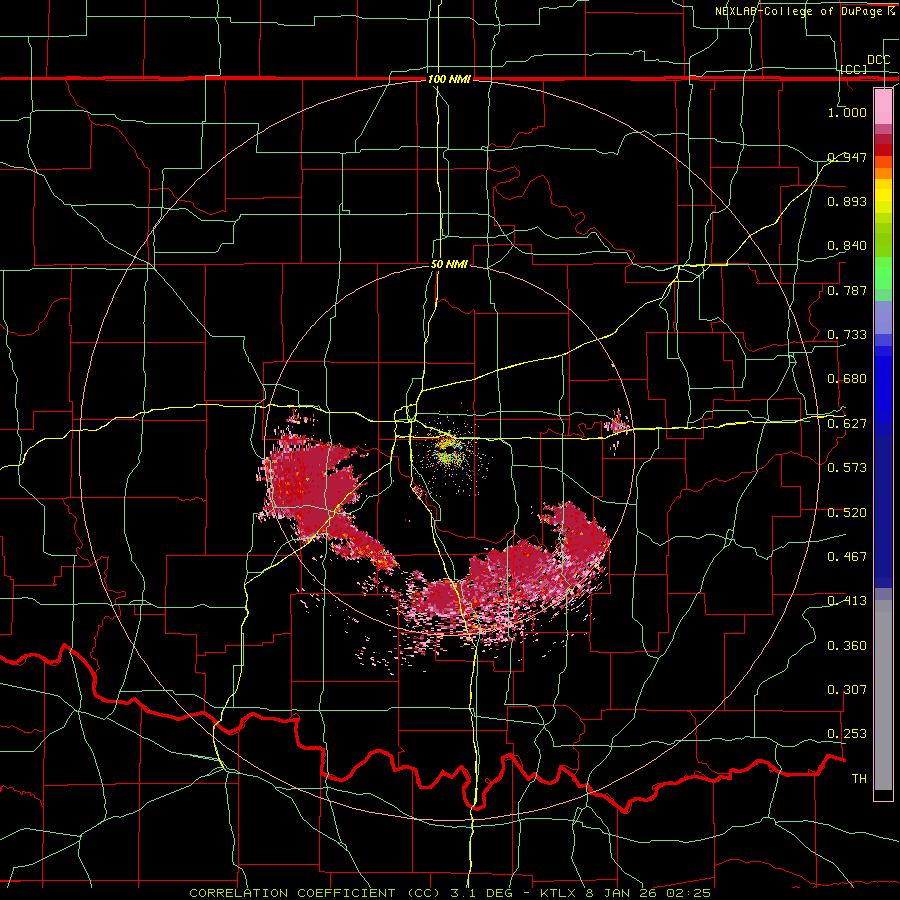Click the 0.467 scale value
900x900 pixels.
click(x=847, y=557)
